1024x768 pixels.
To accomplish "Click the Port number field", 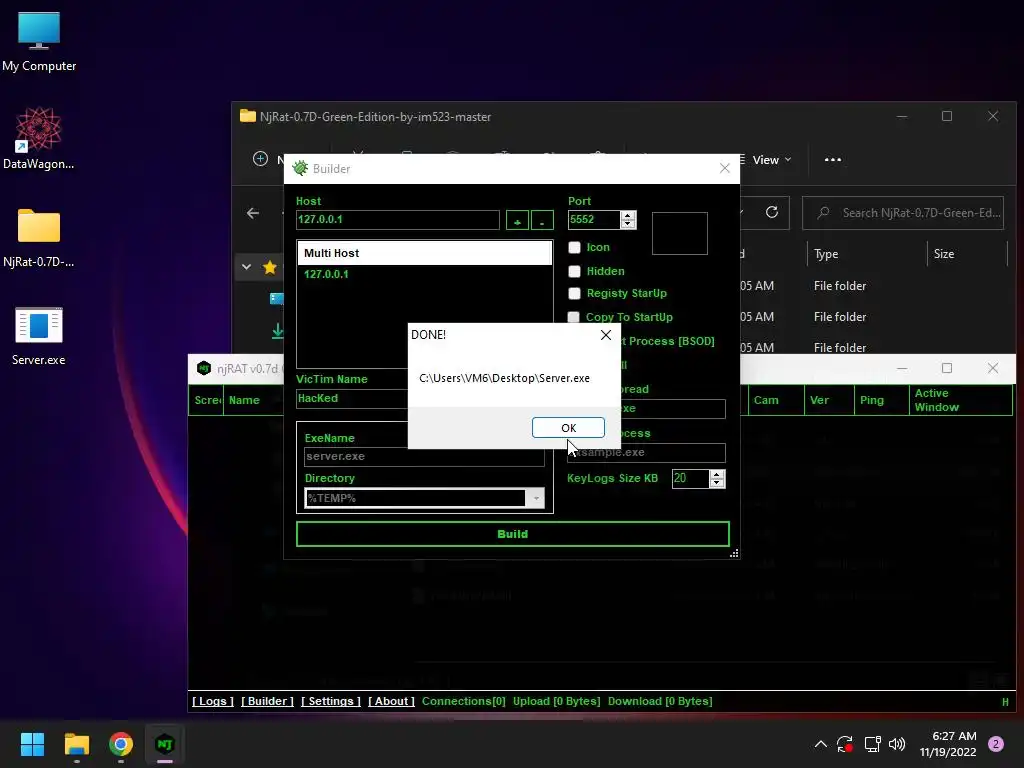I will tap(594, 219).
